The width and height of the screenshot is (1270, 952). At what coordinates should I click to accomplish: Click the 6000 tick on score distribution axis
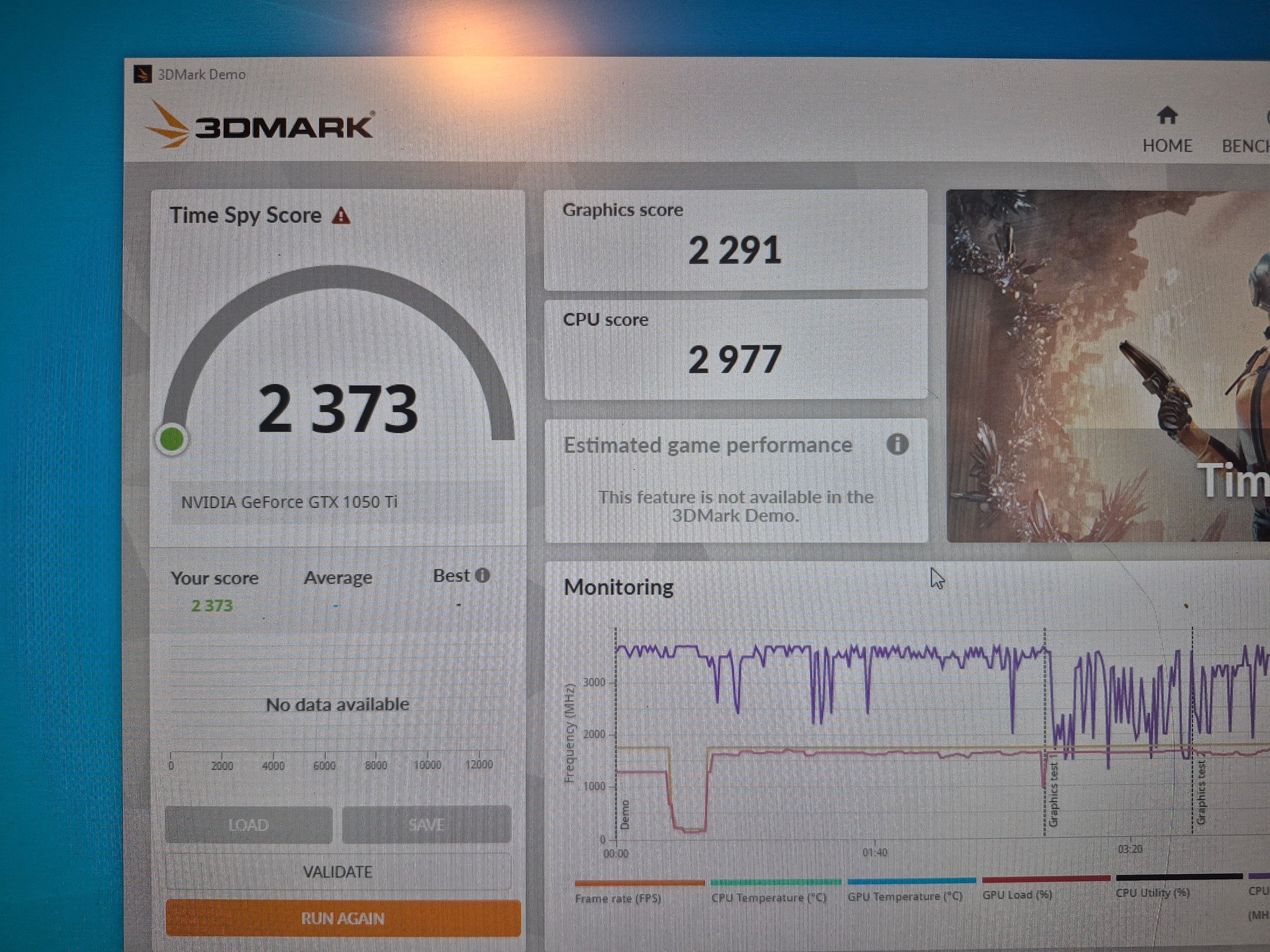[324, 765]
